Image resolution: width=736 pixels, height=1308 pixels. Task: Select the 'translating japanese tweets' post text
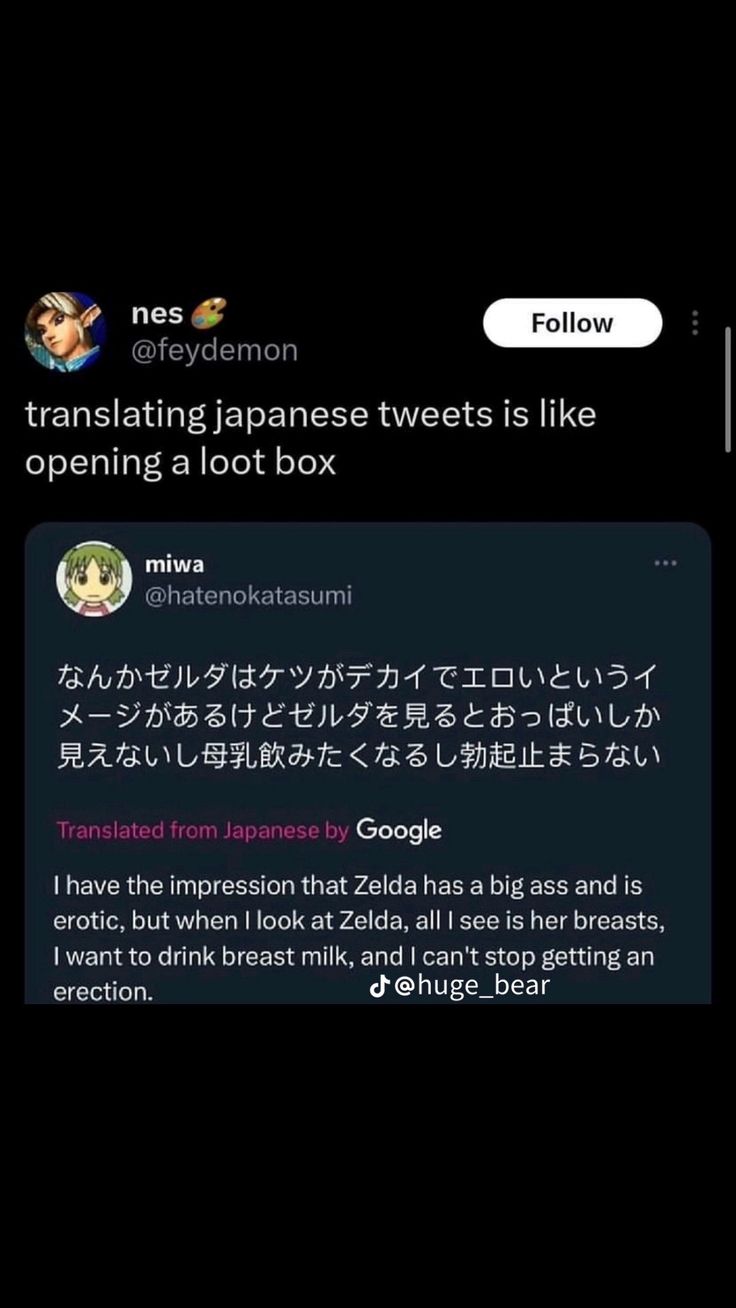[310, 438]
